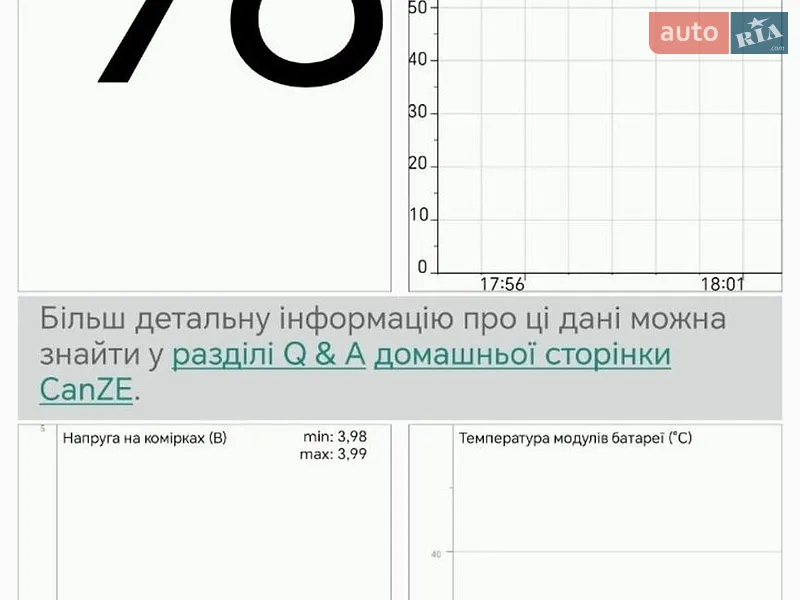Click the 40 tick on temperature graph
Image resolution: width=800 pixels, height=600 pixels.
[436, 554]
